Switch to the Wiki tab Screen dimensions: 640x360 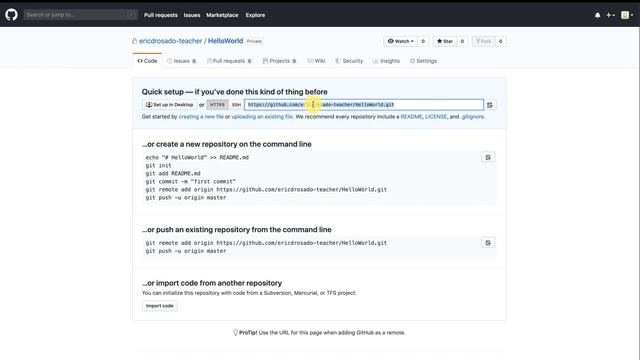[x=316, y=61]
